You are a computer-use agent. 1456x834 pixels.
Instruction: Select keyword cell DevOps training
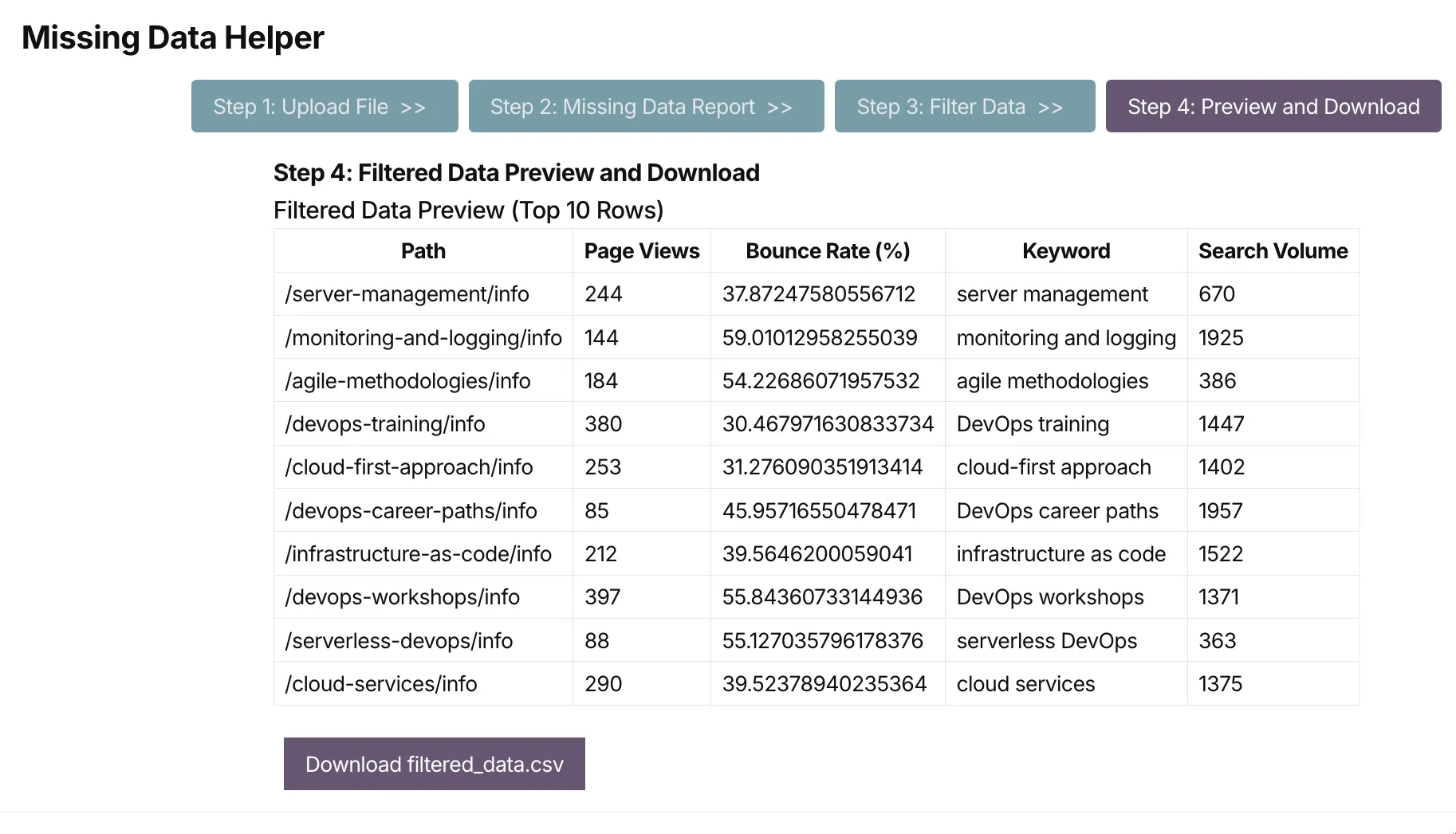click(1066, 423)
